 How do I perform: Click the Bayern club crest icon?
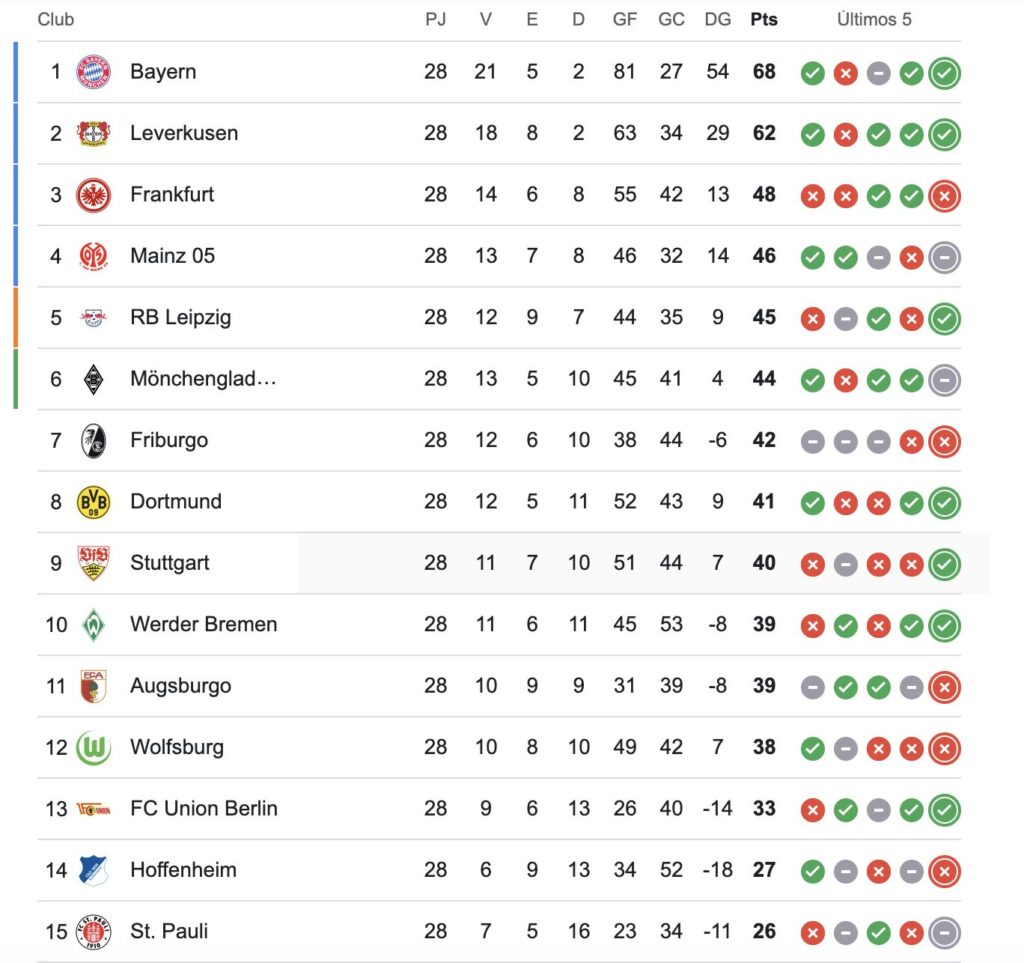[x=93, y=71]
